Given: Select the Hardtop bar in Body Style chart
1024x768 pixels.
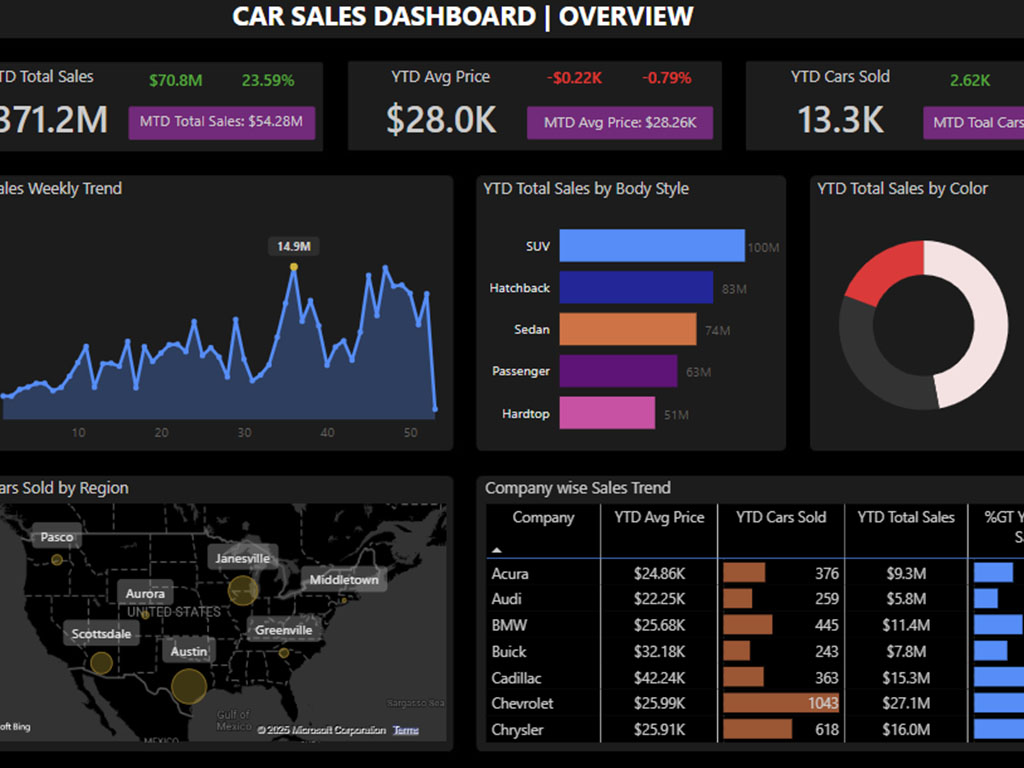Looking at the screenshot, I should coord(607,413).
